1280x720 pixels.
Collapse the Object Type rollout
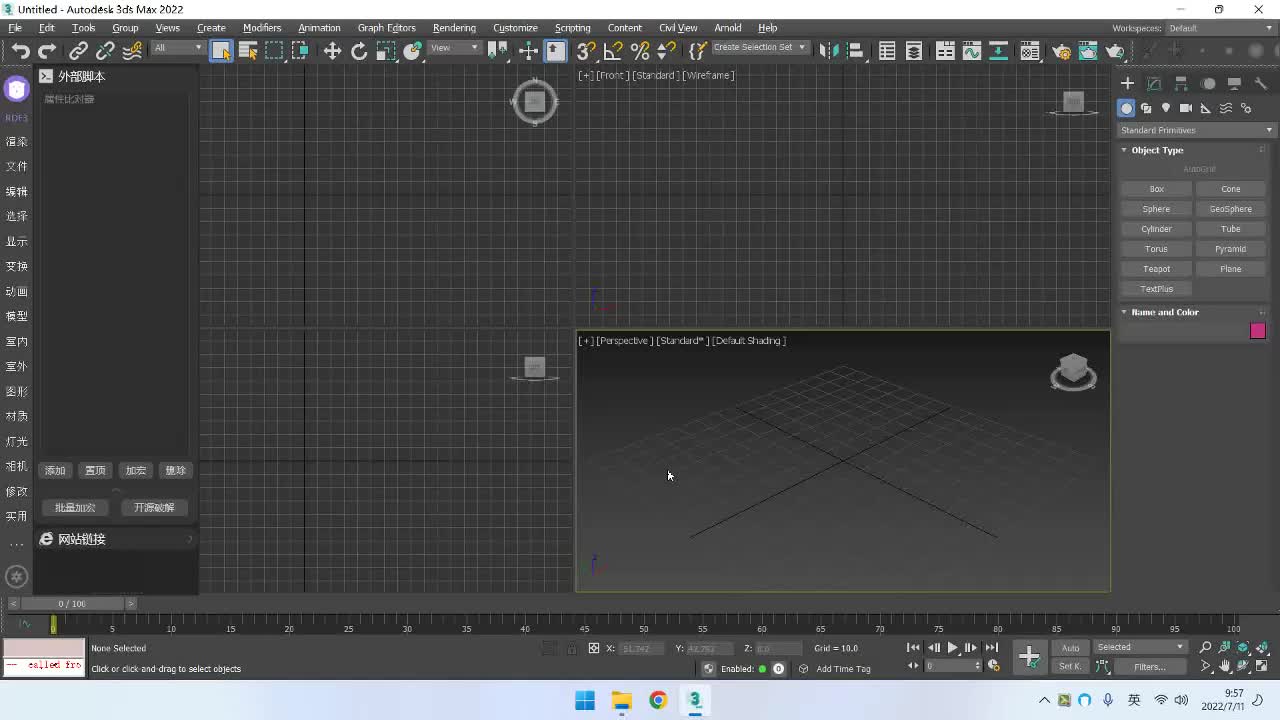click(x=1157, y=150)
